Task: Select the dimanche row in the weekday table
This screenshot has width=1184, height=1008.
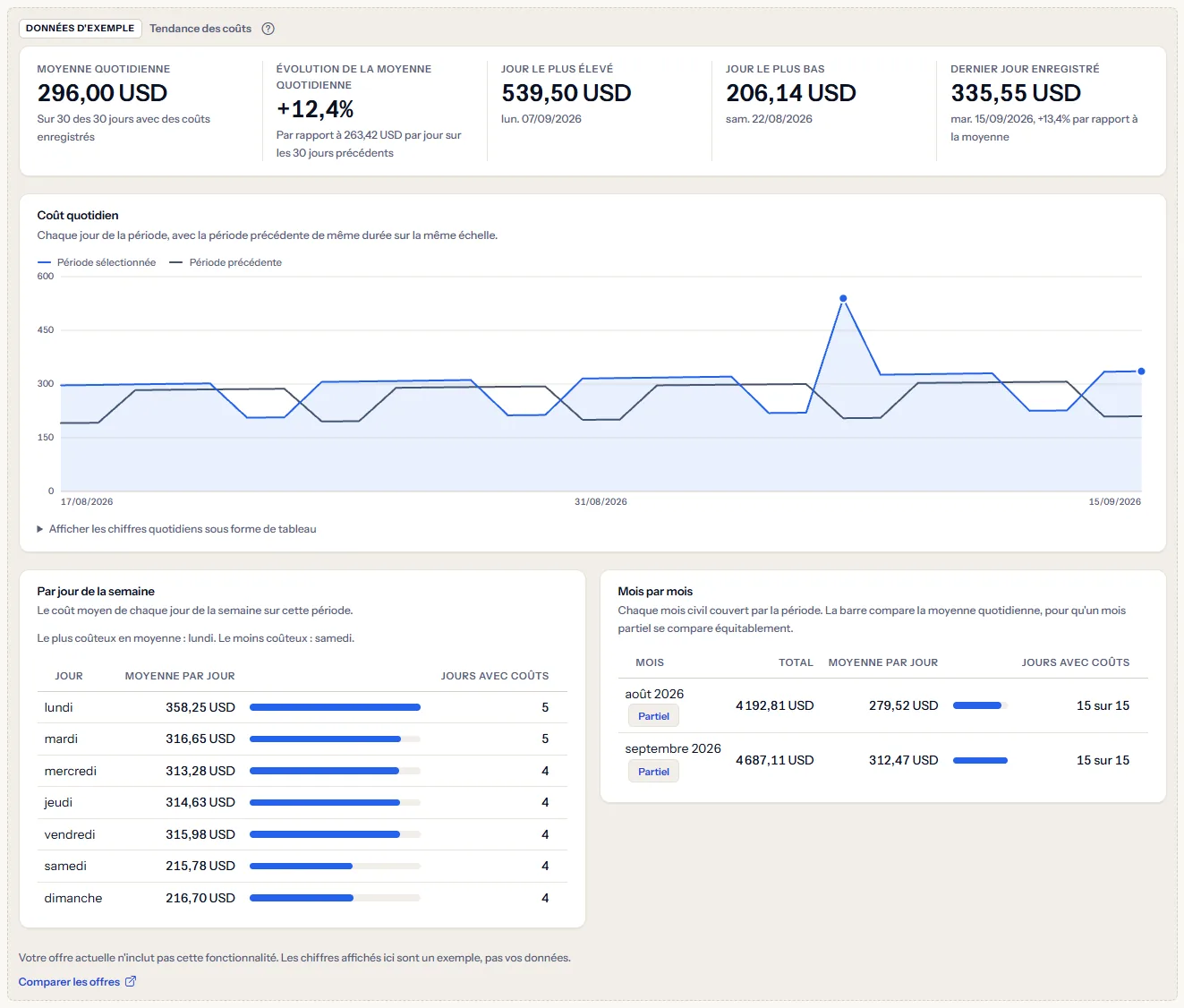Action: 302,898
